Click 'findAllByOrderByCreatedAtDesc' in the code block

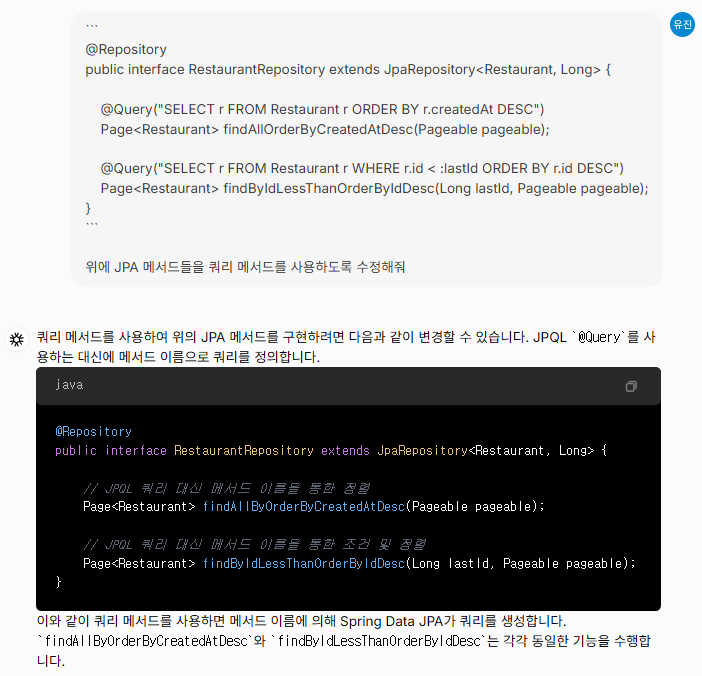click(304, 506)
